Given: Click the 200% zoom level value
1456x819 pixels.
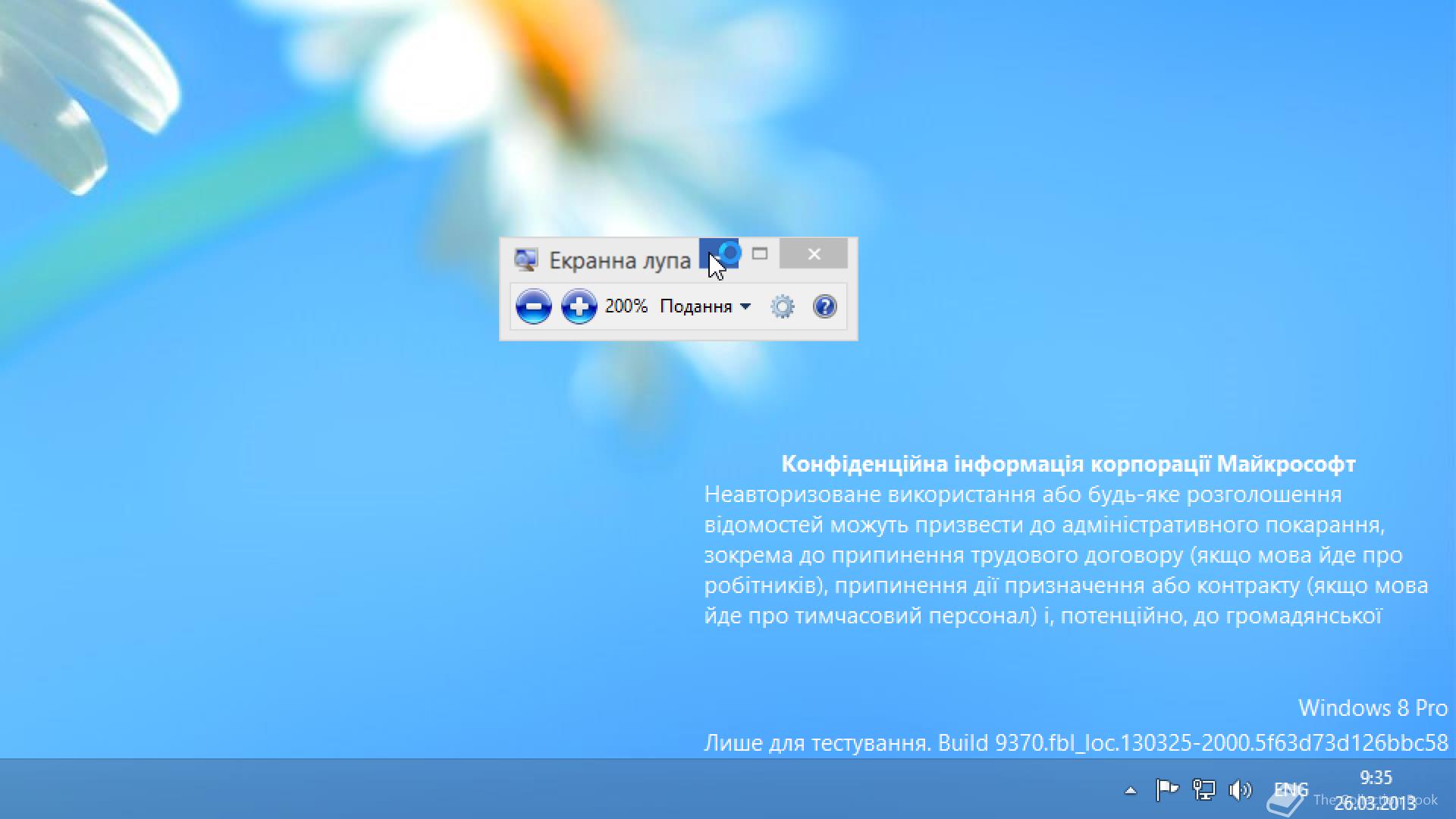Looking at the screenshot, I should pos(626,306).
